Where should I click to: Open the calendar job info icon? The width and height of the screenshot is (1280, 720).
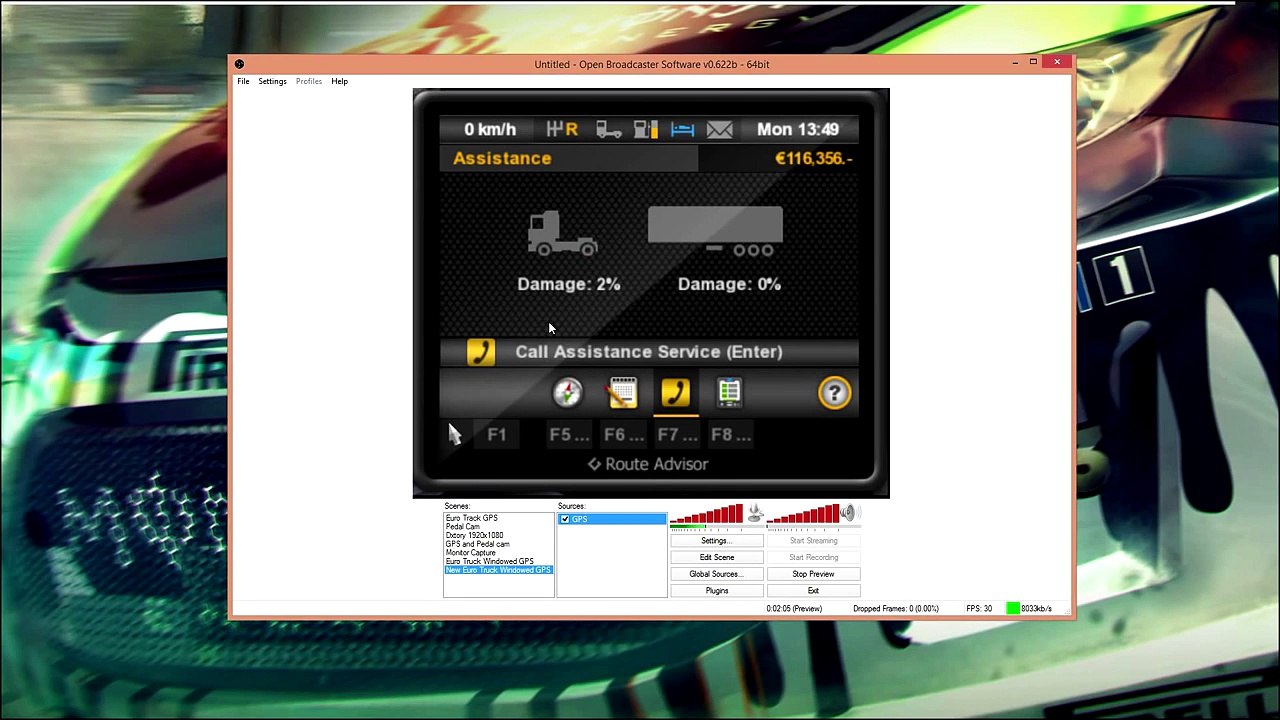[622, 393]
